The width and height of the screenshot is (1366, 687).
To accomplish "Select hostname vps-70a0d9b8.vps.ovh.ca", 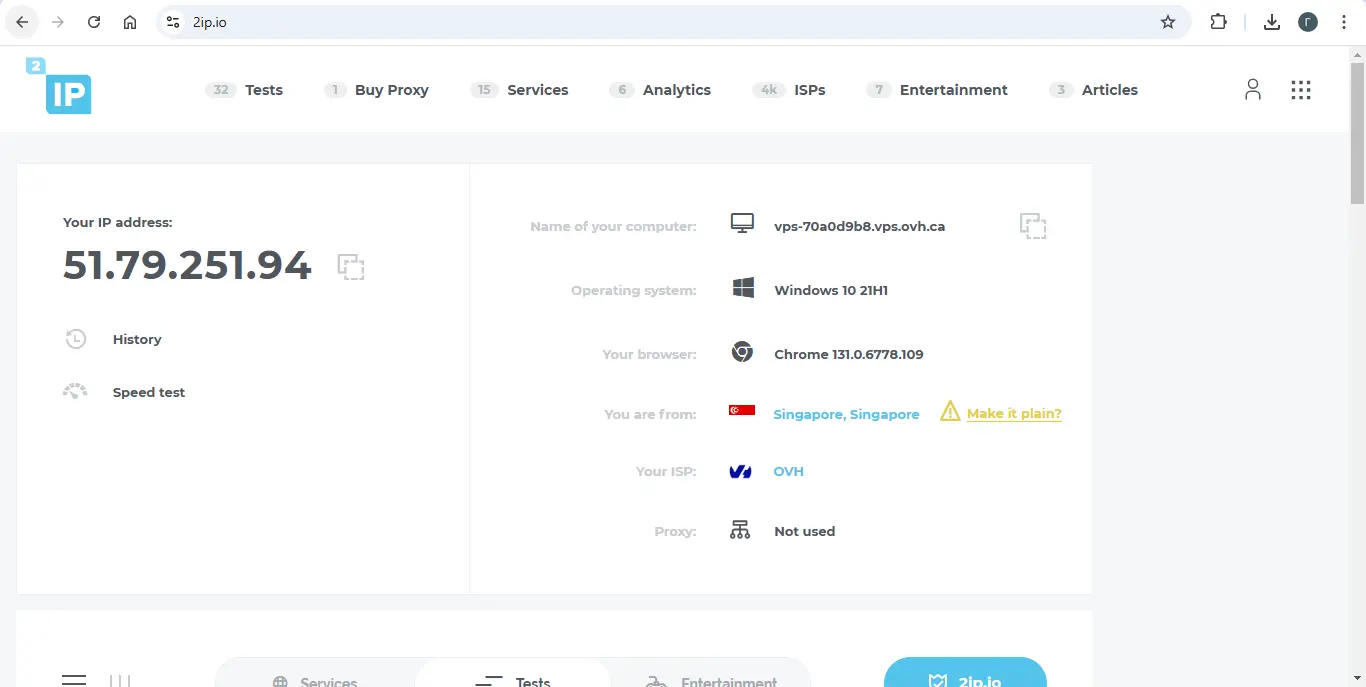I will (x=859, y=226).
